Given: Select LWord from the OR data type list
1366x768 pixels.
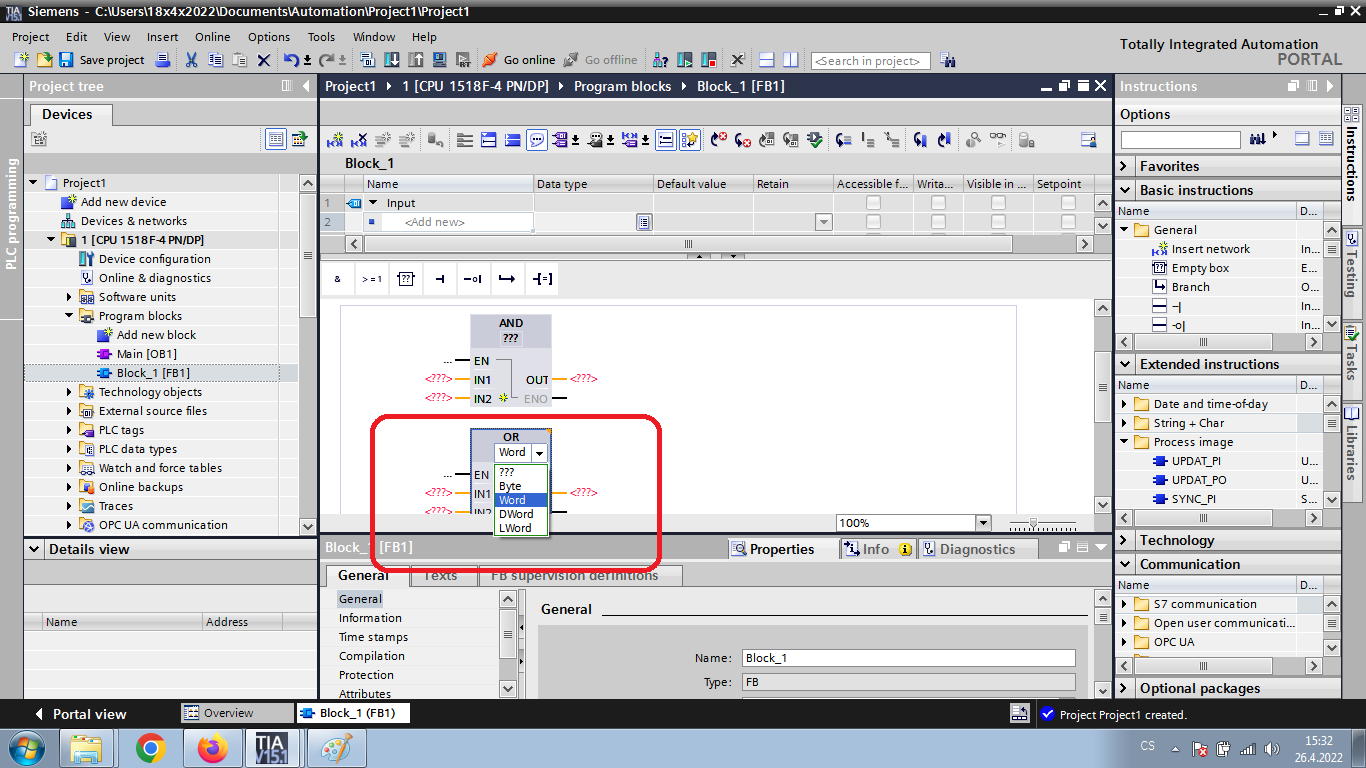Looking at the screenshot, I should 521,528.
